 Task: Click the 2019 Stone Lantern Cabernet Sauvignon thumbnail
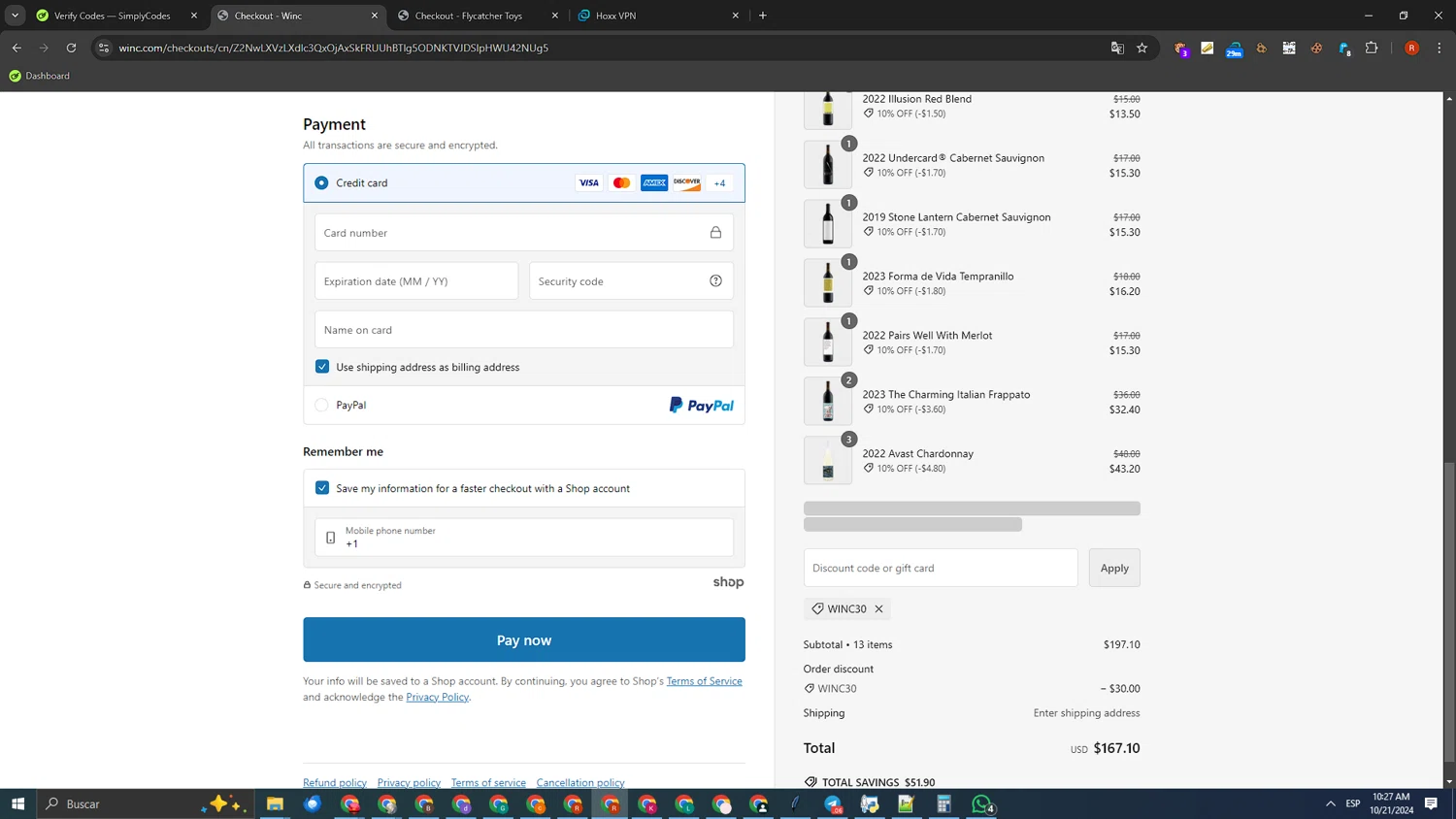[828, 224]
